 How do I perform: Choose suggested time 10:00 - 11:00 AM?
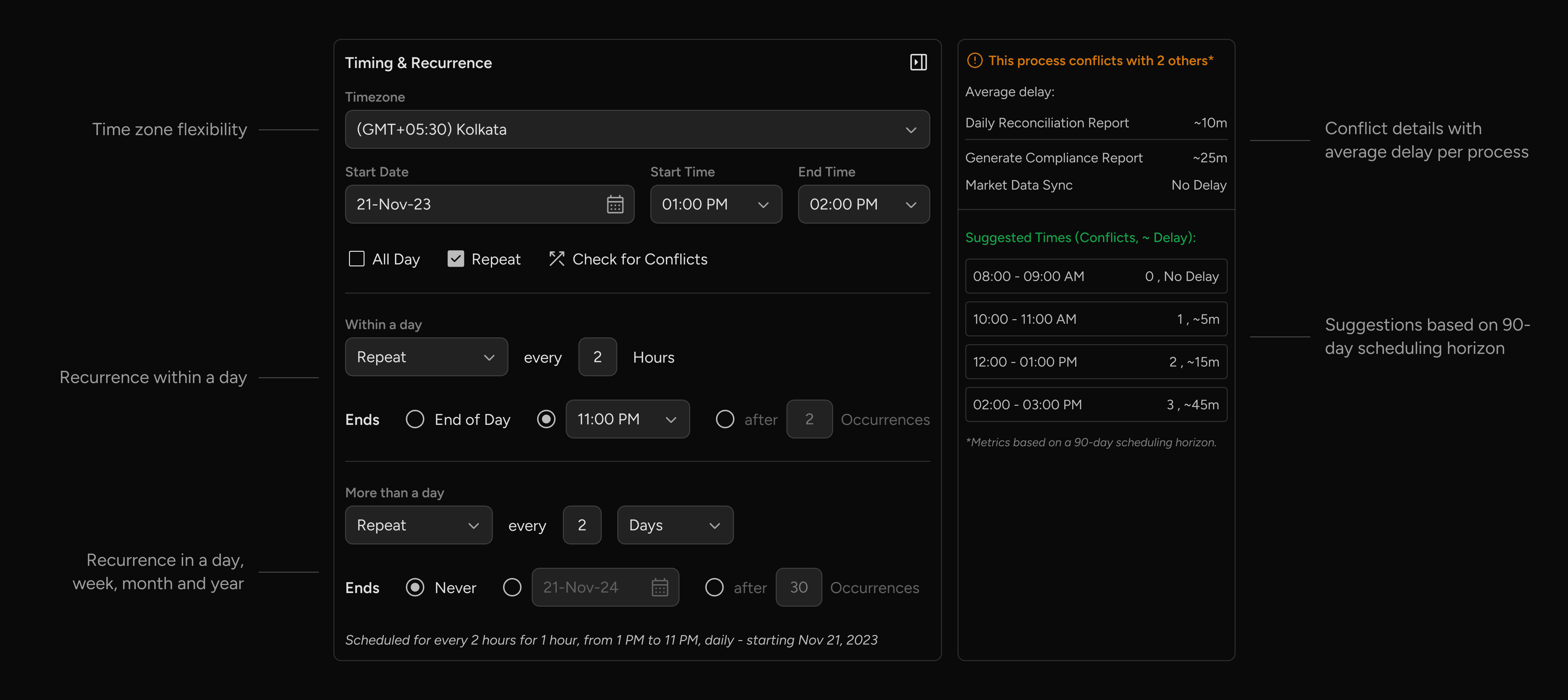1096,319
